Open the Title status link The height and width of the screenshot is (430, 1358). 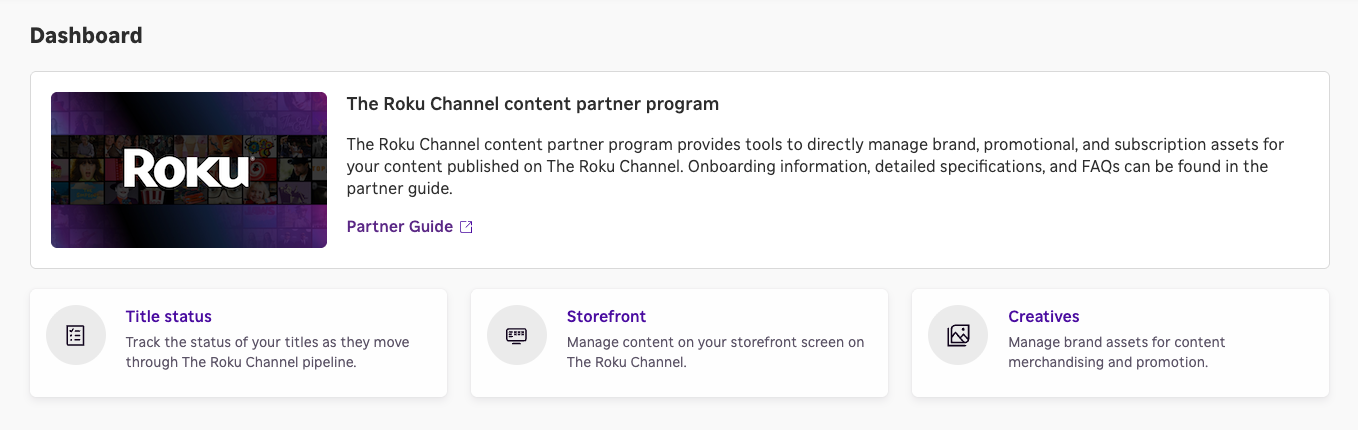(169, 317)
